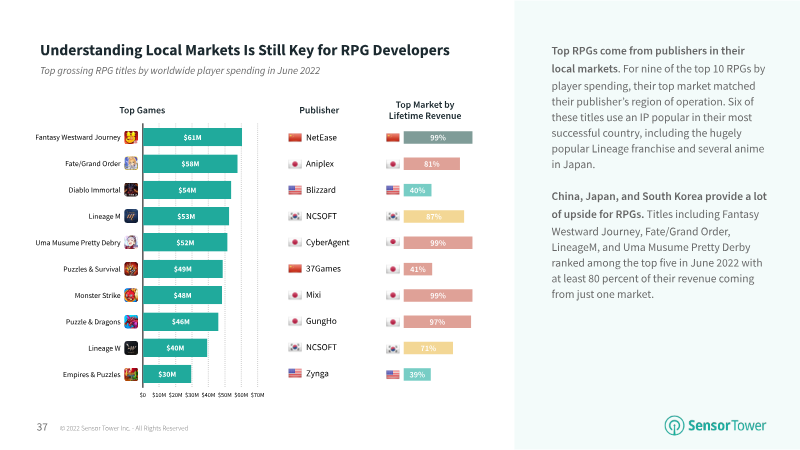800x450 pixels.
Task: Click the Korea flag beside CyberAgent's upper neighbor NCSOFT, Lineage M row
Action: click(295, 216)
